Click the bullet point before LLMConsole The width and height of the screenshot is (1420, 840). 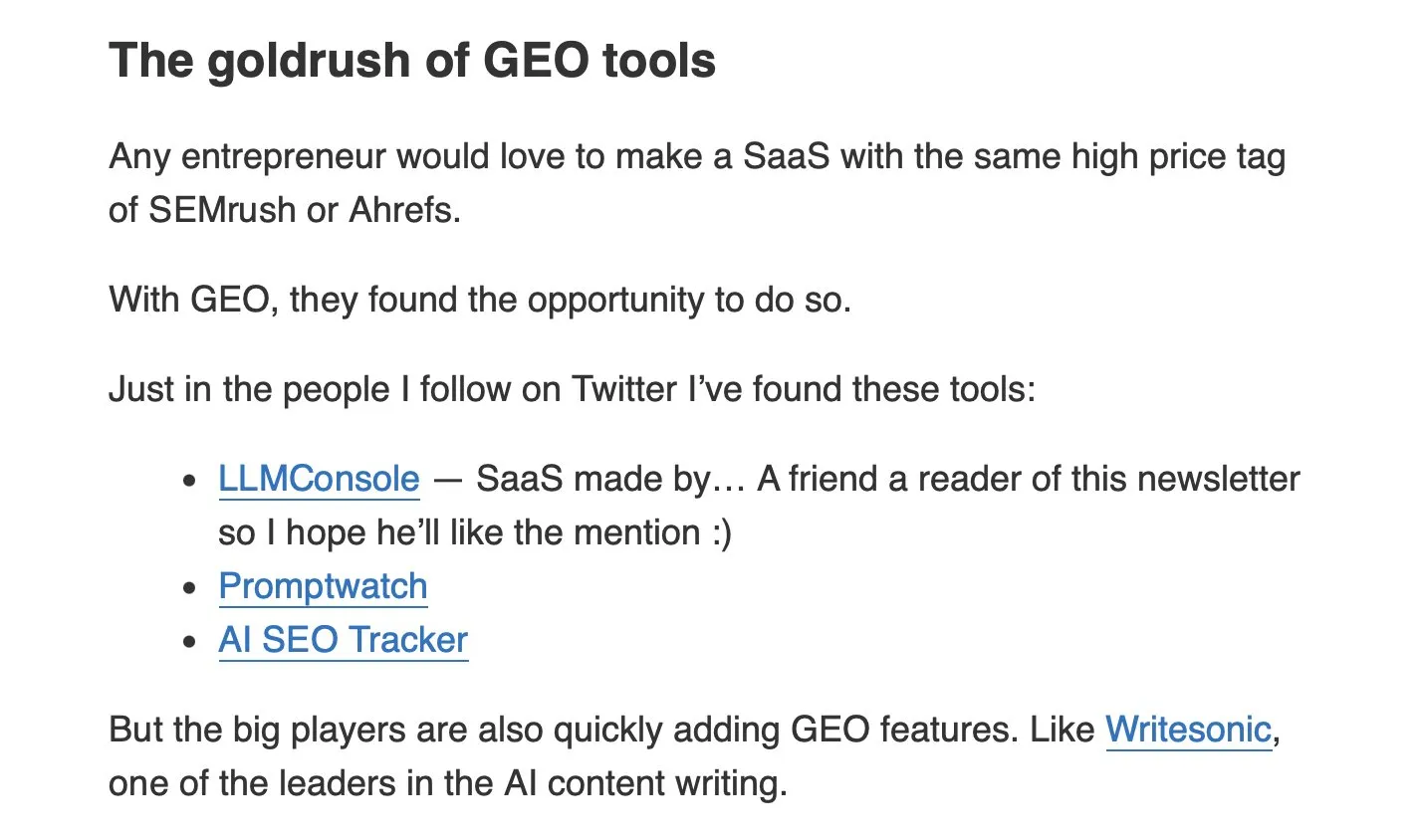click(190, 481)
